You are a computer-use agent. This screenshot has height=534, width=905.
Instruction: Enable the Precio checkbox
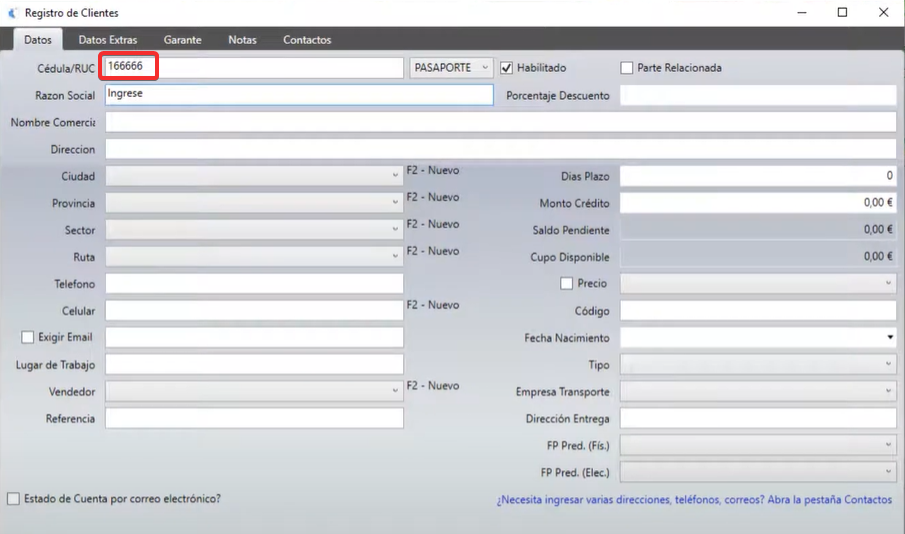pyautogui.click(x=566, y=283)
